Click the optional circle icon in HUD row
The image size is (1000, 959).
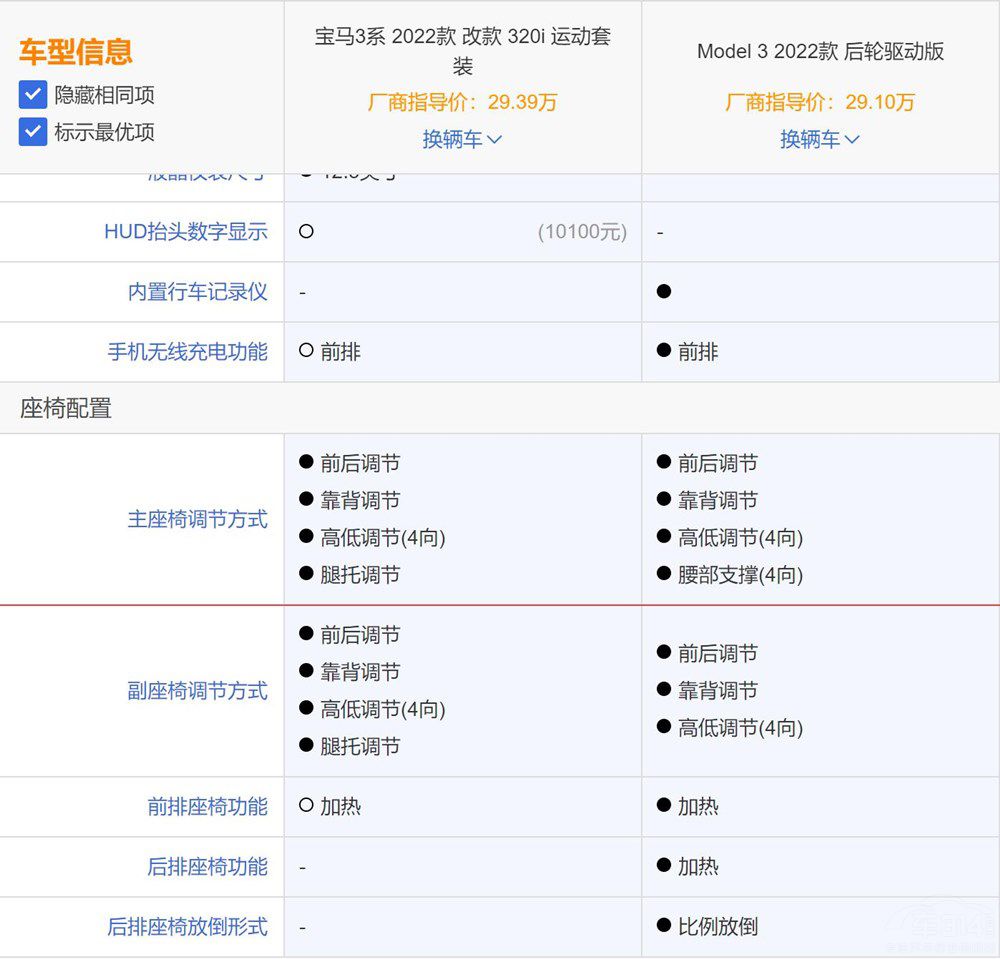pyautogui.click(x=307, y=232)
